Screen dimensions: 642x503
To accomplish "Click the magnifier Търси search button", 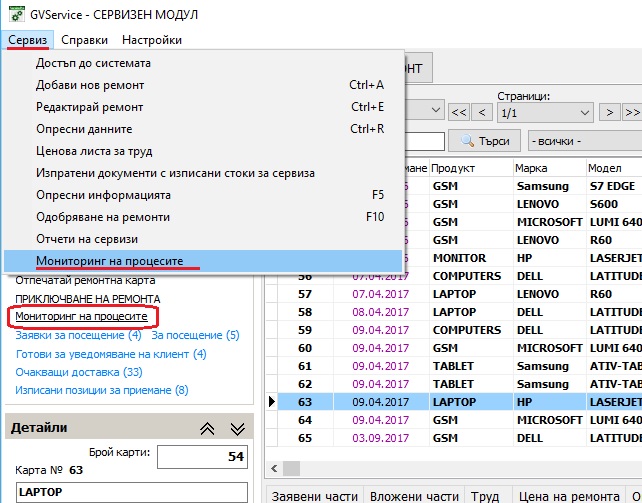I will click(484, 141).
